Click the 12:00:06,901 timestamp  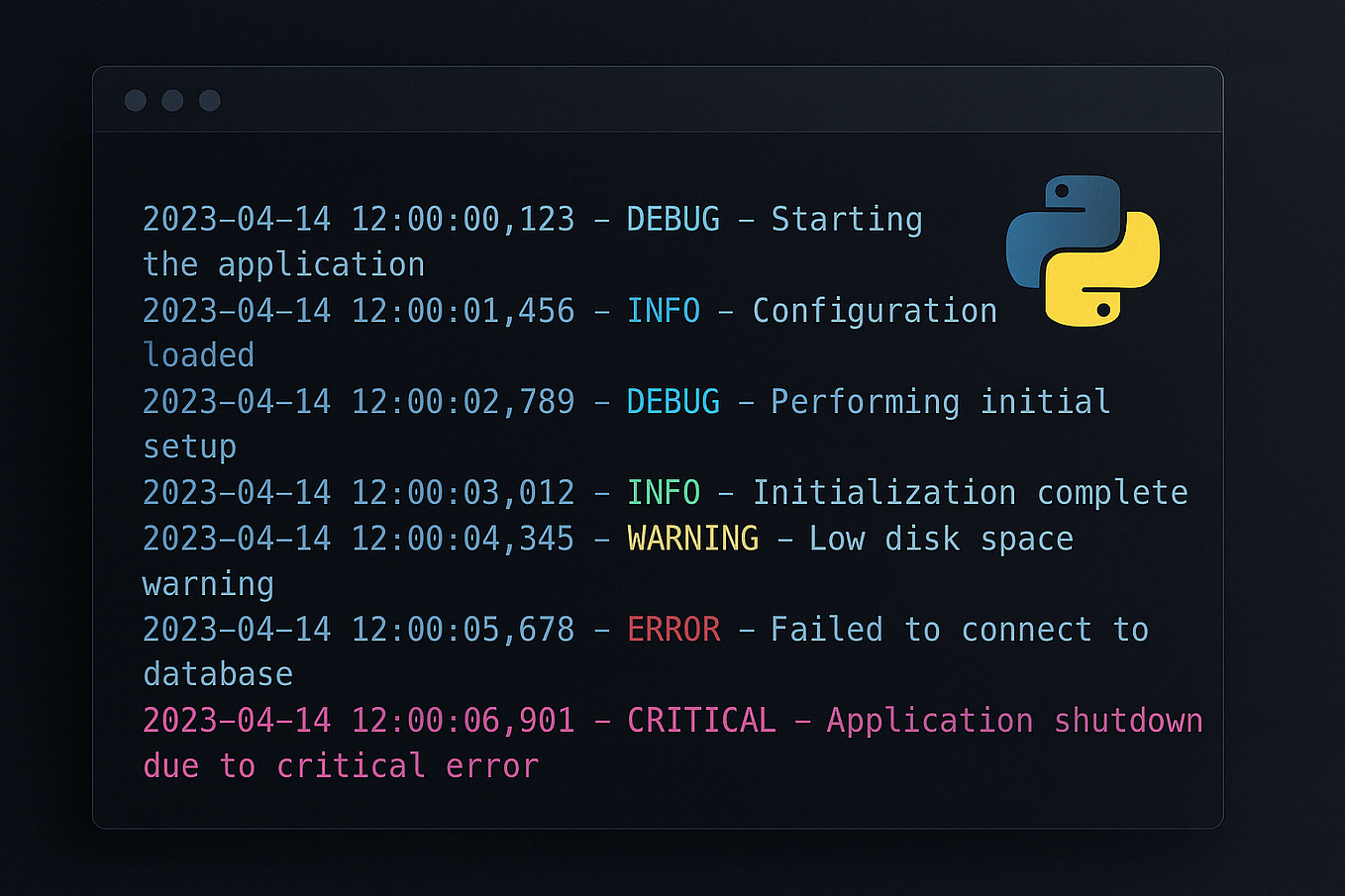tap(463, 721)
